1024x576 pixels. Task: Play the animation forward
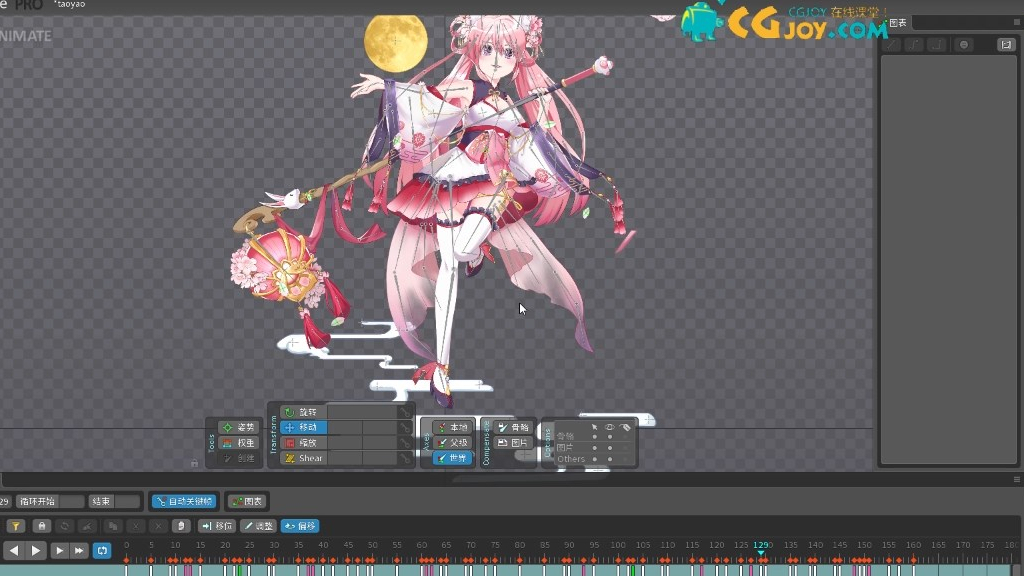coord(36,551)
